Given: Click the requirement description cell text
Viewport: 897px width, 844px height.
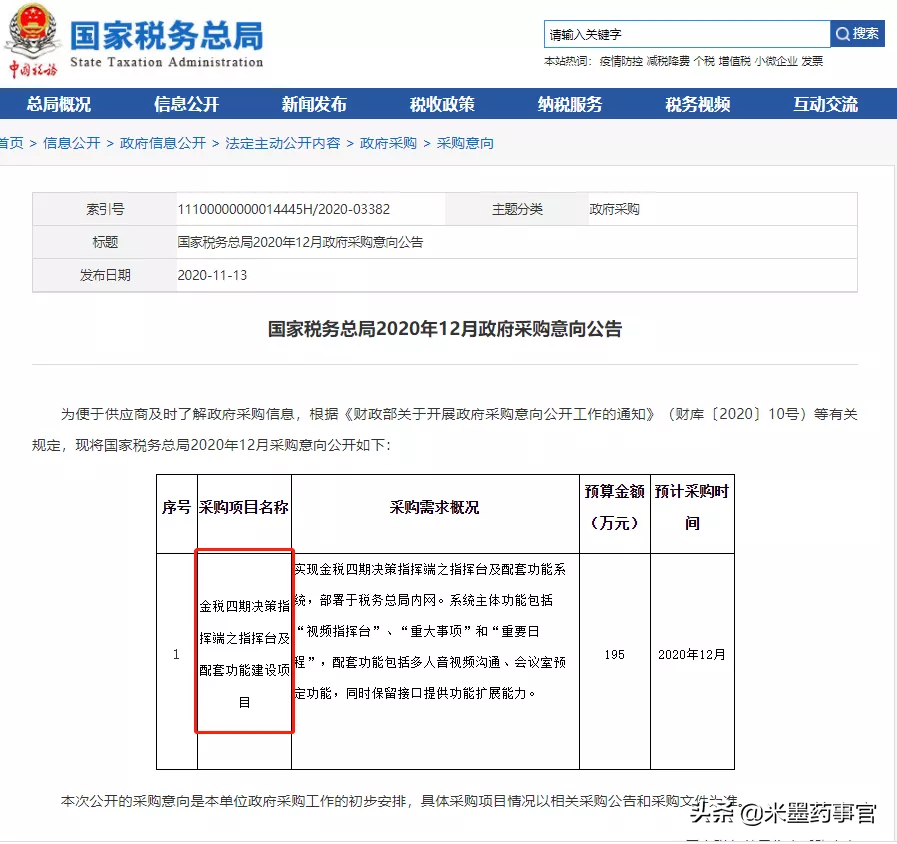Looking at the screenshot, I should click(x=430, y=631).
